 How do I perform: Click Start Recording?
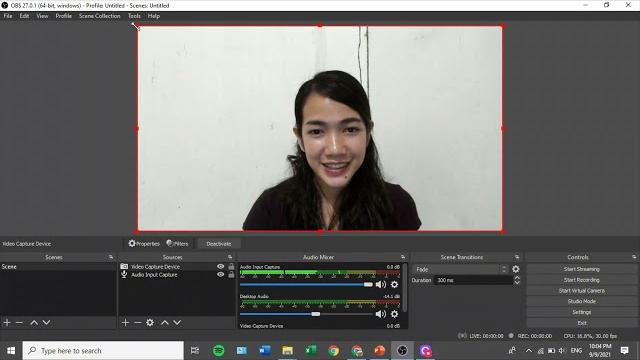(x=581, y=280)
